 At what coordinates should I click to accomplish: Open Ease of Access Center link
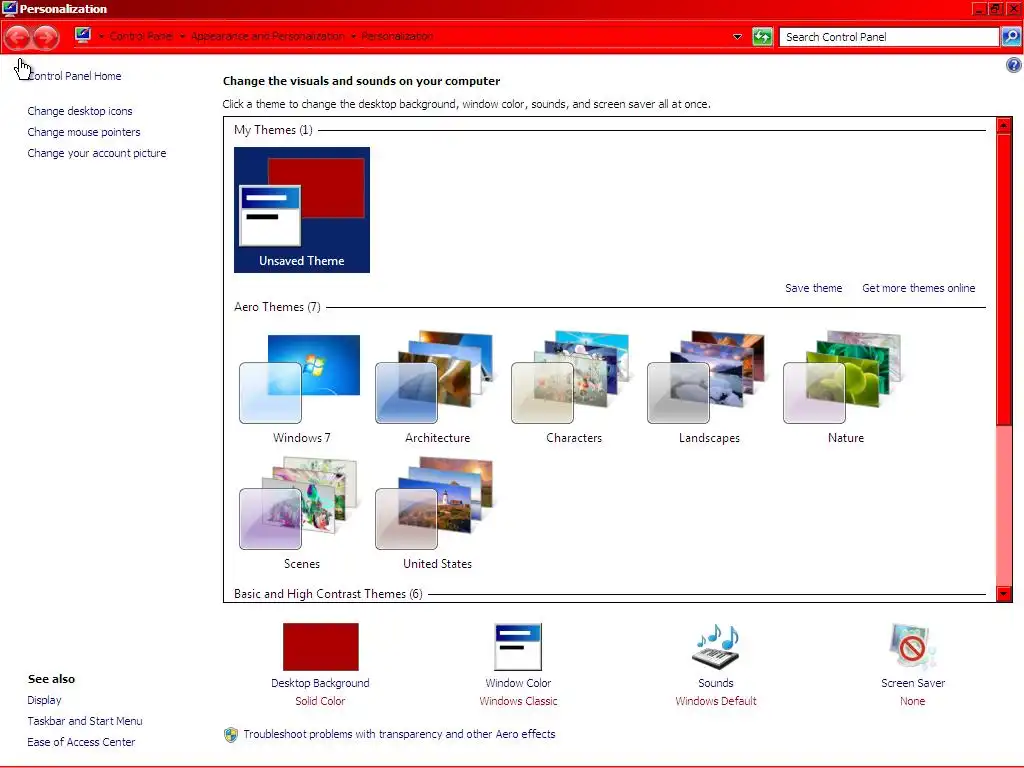[x=81, y=742]
